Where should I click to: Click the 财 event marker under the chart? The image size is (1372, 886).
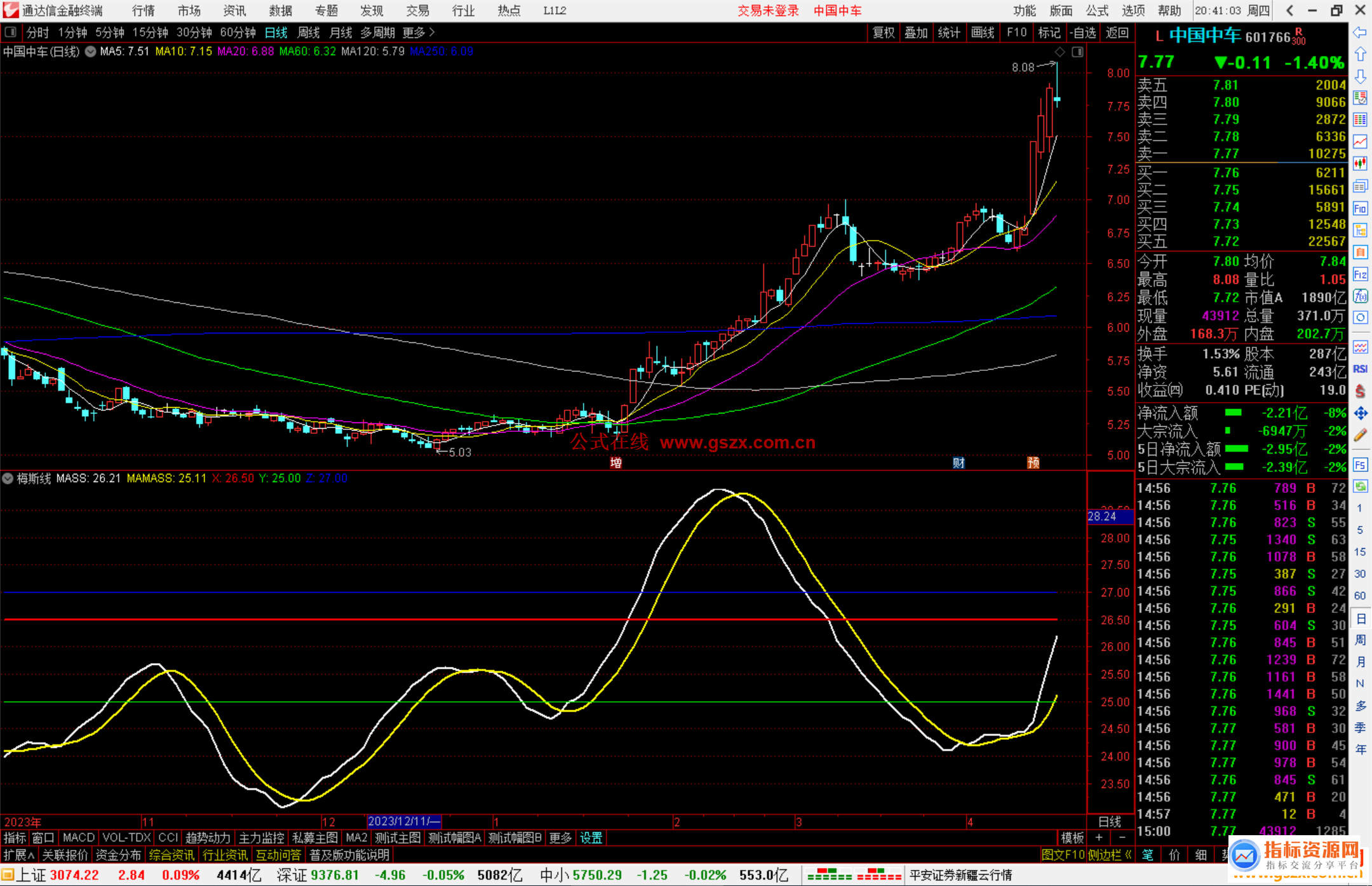958,462
